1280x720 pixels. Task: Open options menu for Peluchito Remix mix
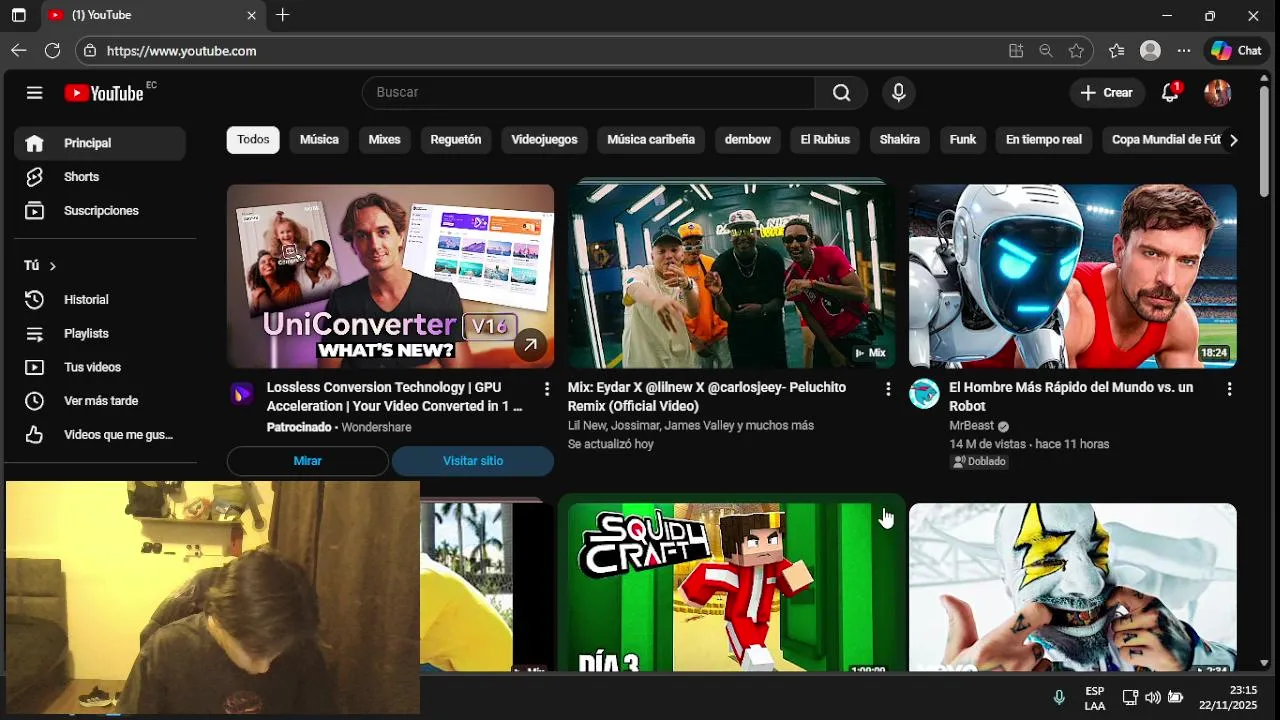tap(888, 389)
